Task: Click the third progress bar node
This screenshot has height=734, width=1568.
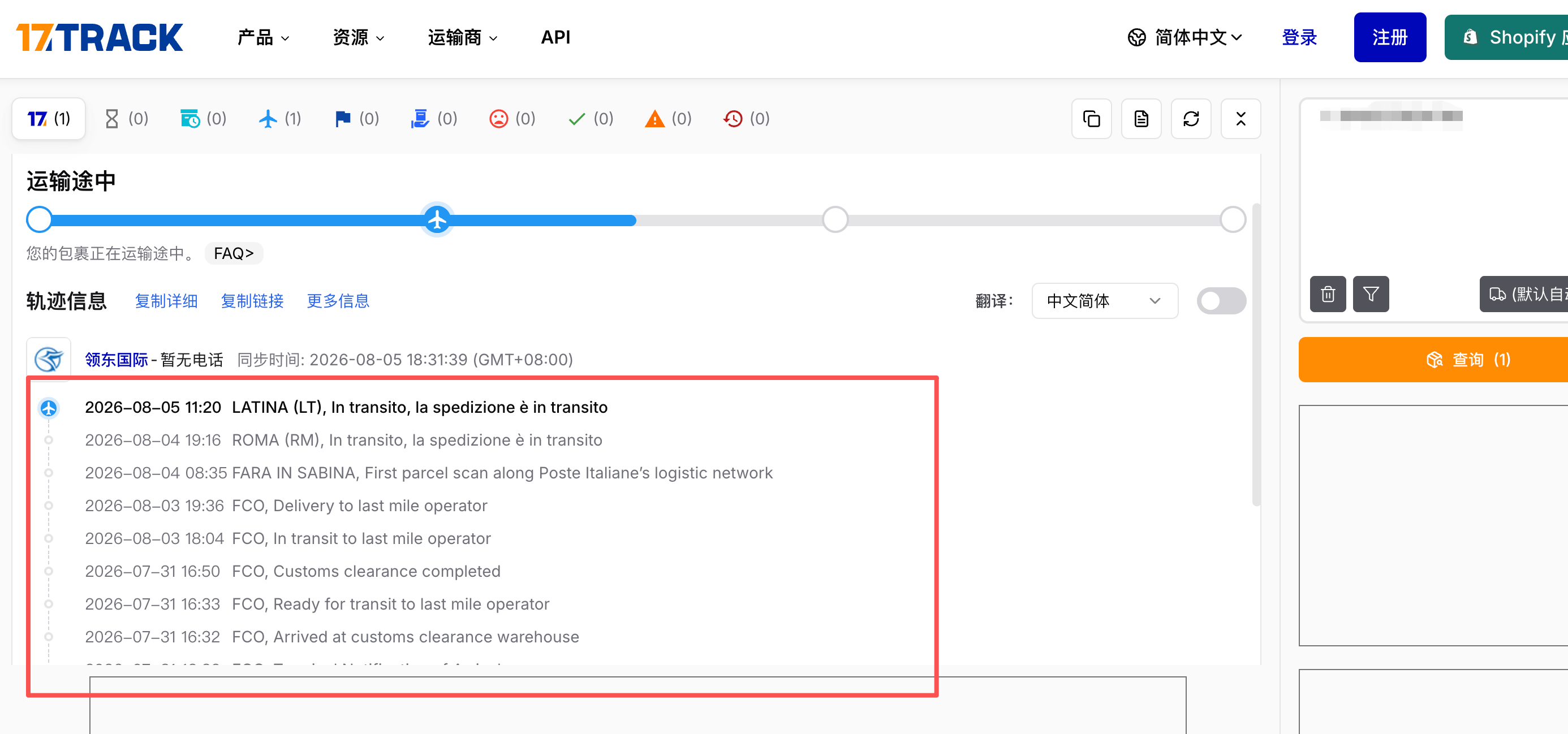Action: click(x=835, y=220)
